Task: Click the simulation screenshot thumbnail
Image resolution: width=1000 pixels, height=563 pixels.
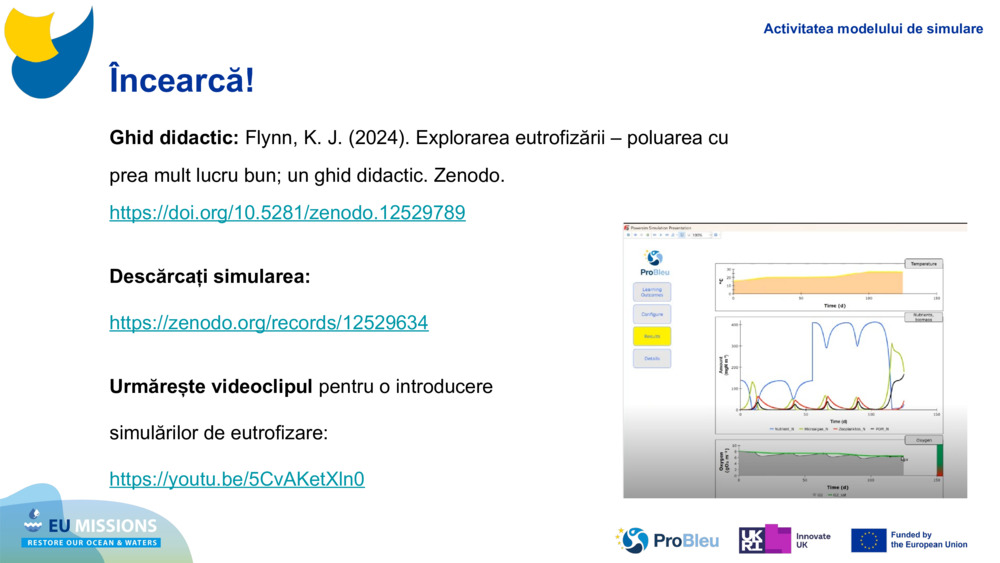Action: (795, 360)
